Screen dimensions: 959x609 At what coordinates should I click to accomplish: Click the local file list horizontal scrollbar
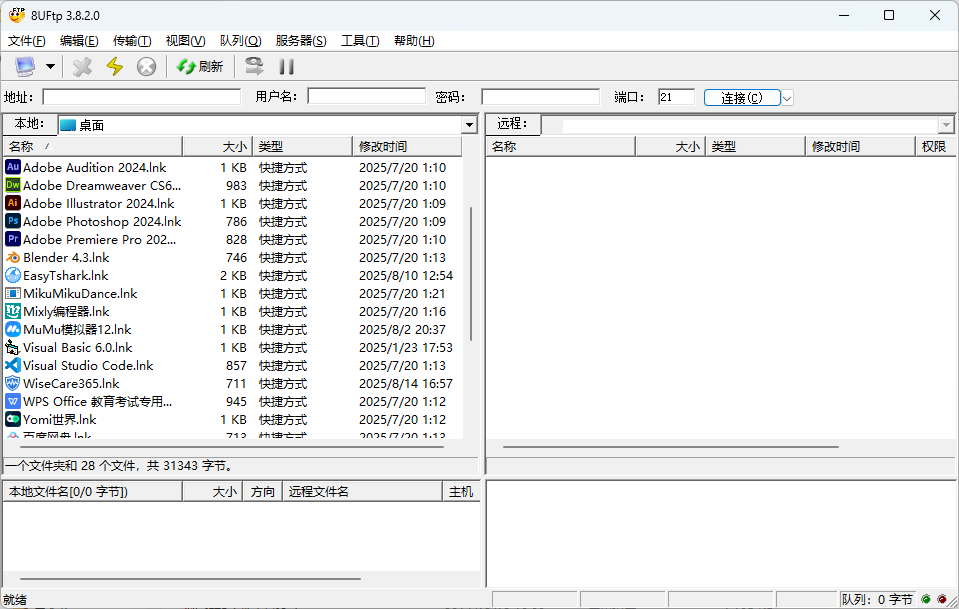[231, 446]
